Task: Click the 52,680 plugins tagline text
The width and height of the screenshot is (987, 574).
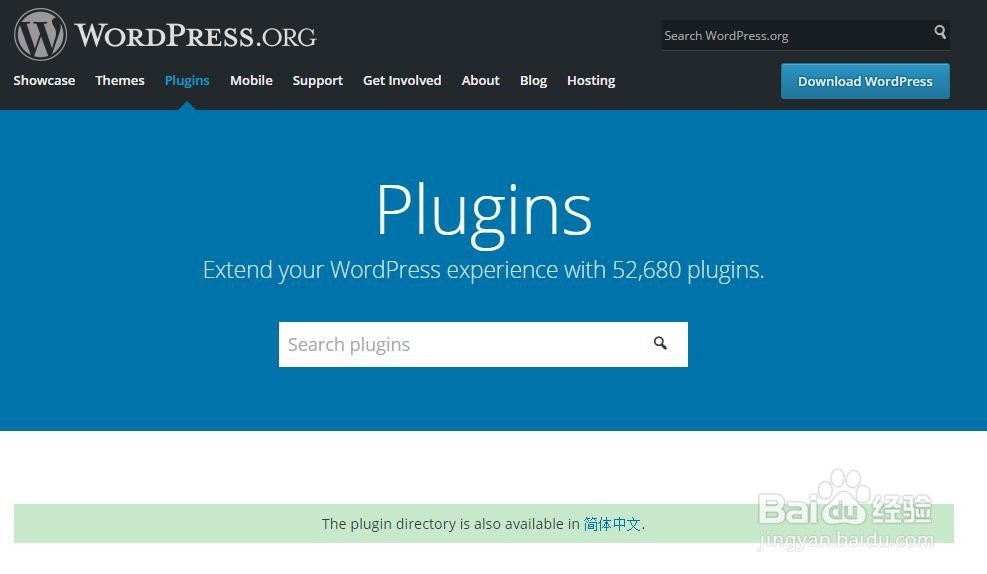Action: tap(483, 270)
